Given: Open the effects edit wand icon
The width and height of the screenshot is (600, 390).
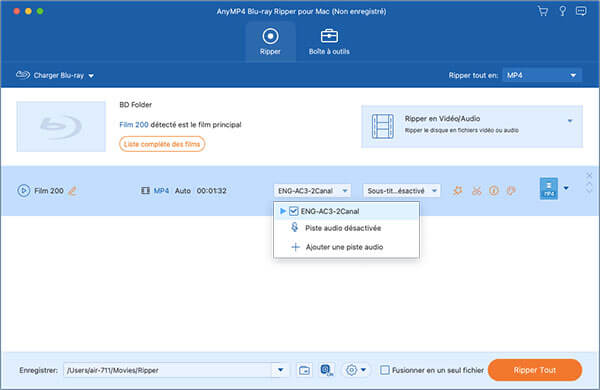Looking at the screenshot, I should pos(458,191).
